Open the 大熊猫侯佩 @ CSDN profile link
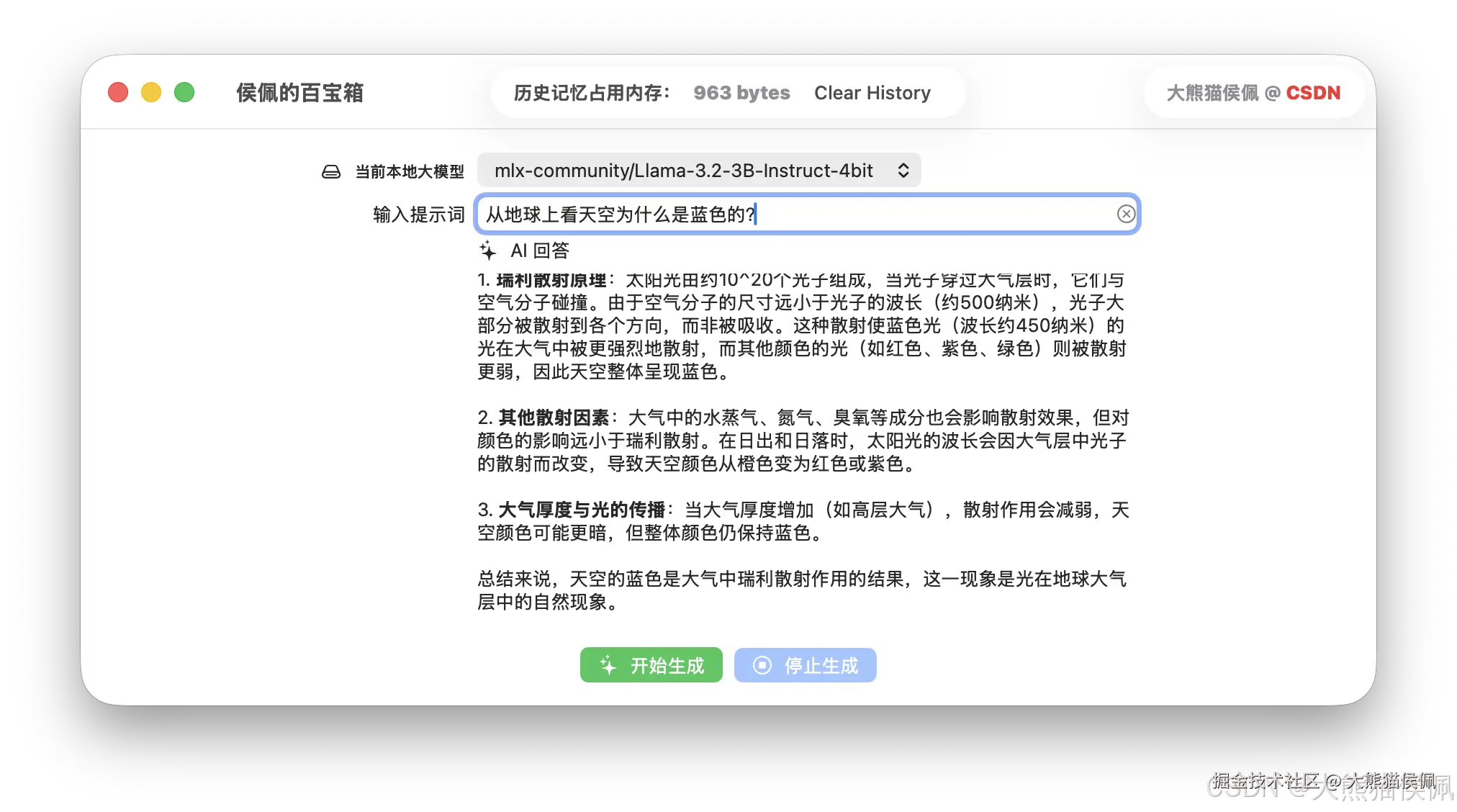Screen dimensions: 1457x812 (x=1253, y=92)
